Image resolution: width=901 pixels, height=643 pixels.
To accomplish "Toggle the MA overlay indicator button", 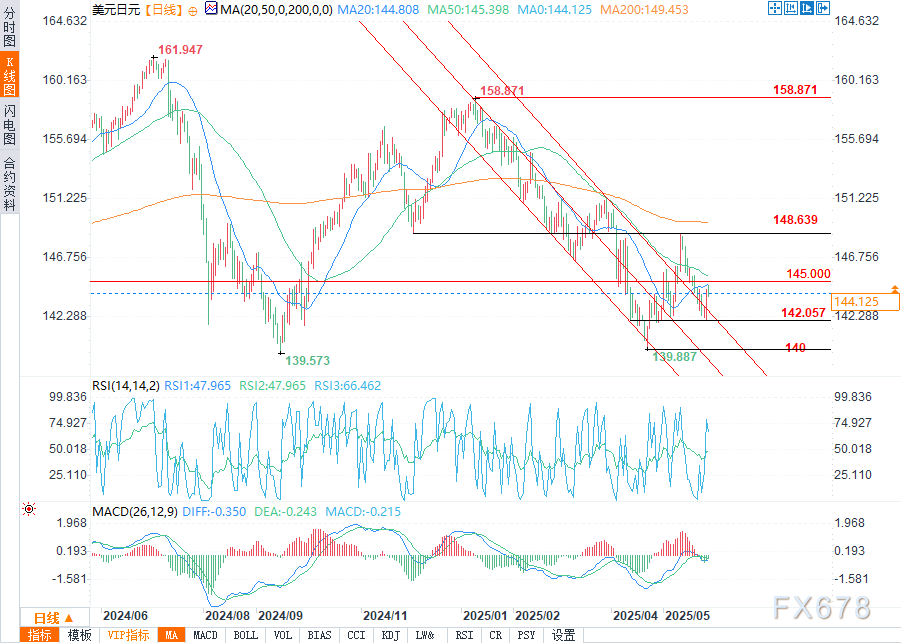I will click(171, 635).
